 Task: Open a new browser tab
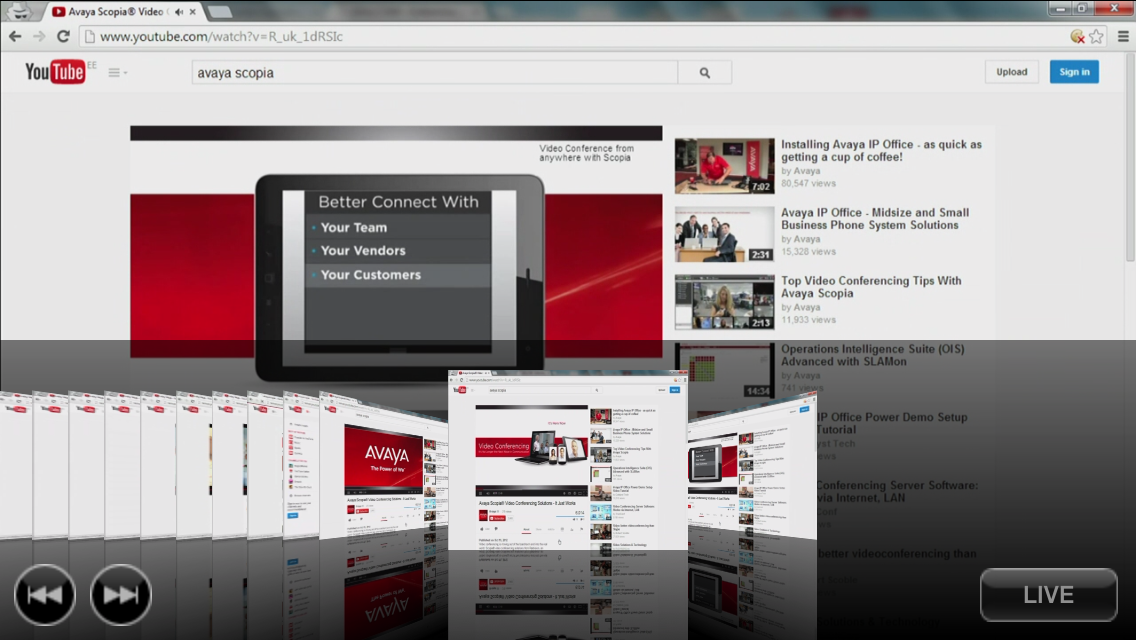click(219, 12)
